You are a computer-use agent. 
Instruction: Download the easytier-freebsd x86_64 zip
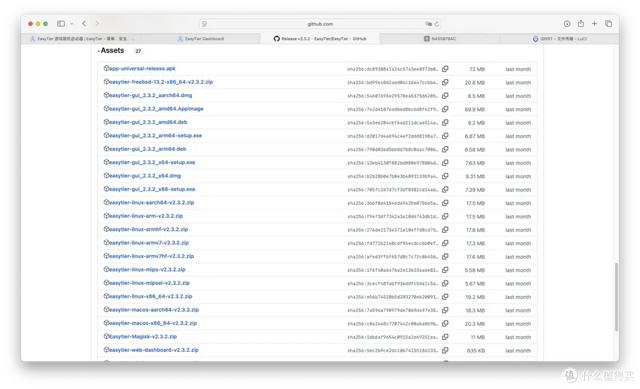(x=160, y=82)
